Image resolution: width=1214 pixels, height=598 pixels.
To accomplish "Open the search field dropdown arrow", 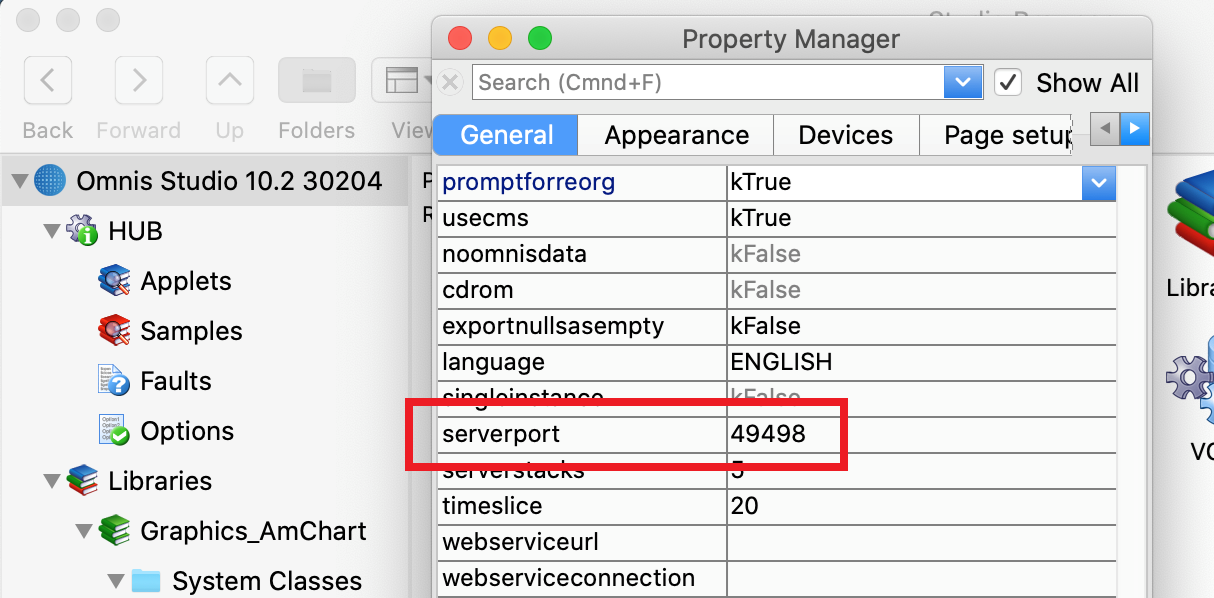I will point(963,82).
